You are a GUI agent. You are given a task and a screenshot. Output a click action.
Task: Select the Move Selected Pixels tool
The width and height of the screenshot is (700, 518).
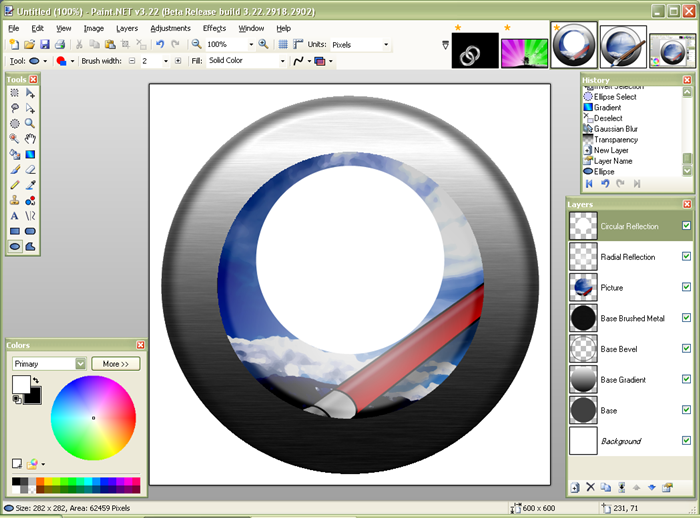tap(30, 93)
